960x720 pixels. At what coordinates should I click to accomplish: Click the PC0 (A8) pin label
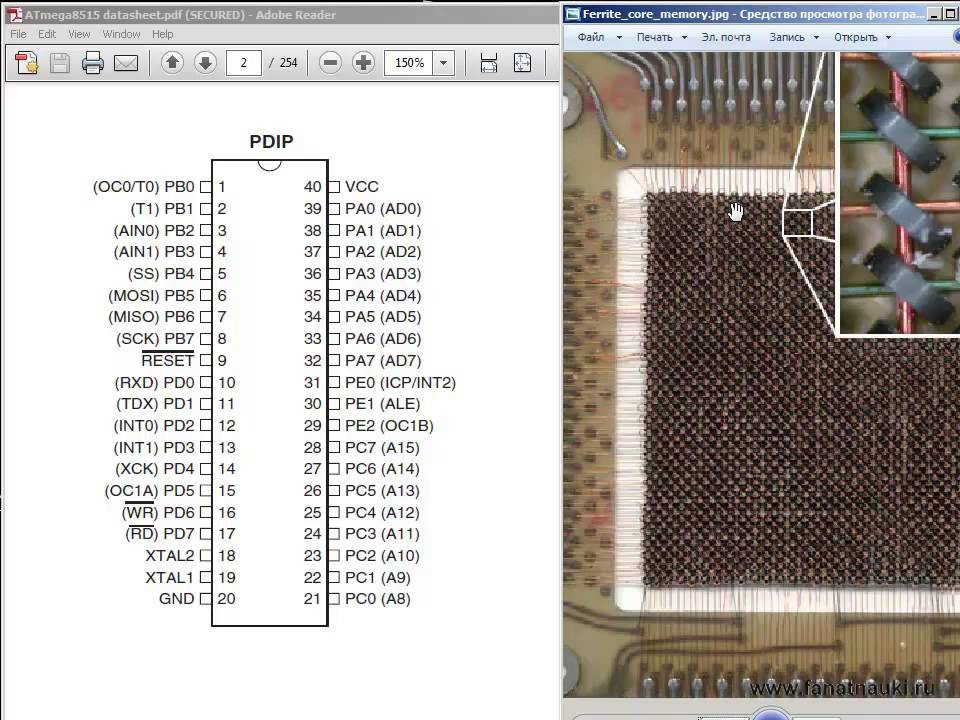pos(378,599)
